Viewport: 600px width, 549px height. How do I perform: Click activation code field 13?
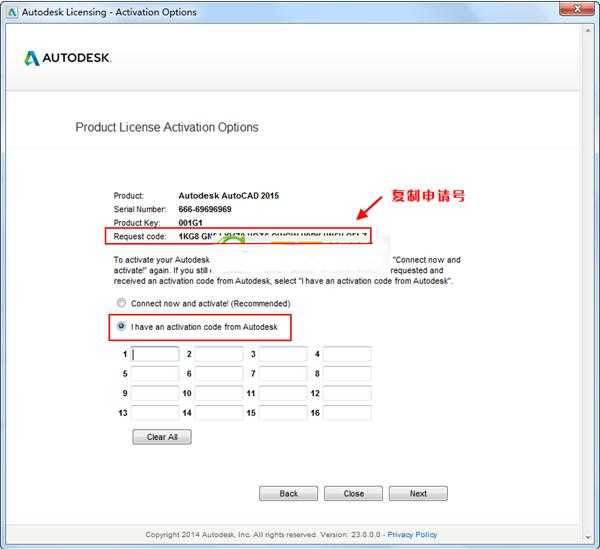[x=155, y=413]
